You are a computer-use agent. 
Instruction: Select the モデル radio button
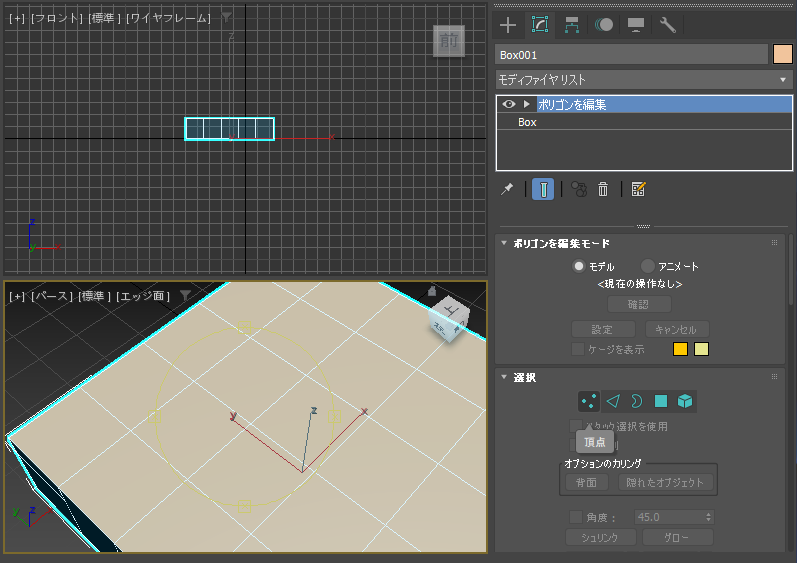pyautogui.click(x=579, y=266)
